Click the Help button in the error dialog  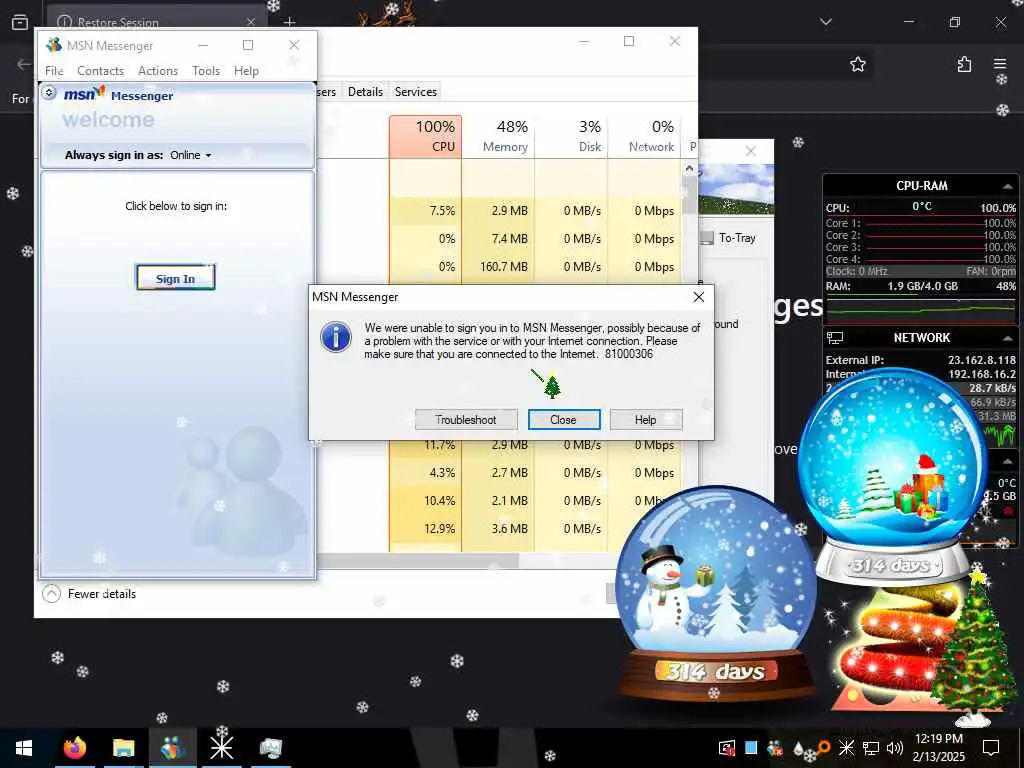pos(646,419)
